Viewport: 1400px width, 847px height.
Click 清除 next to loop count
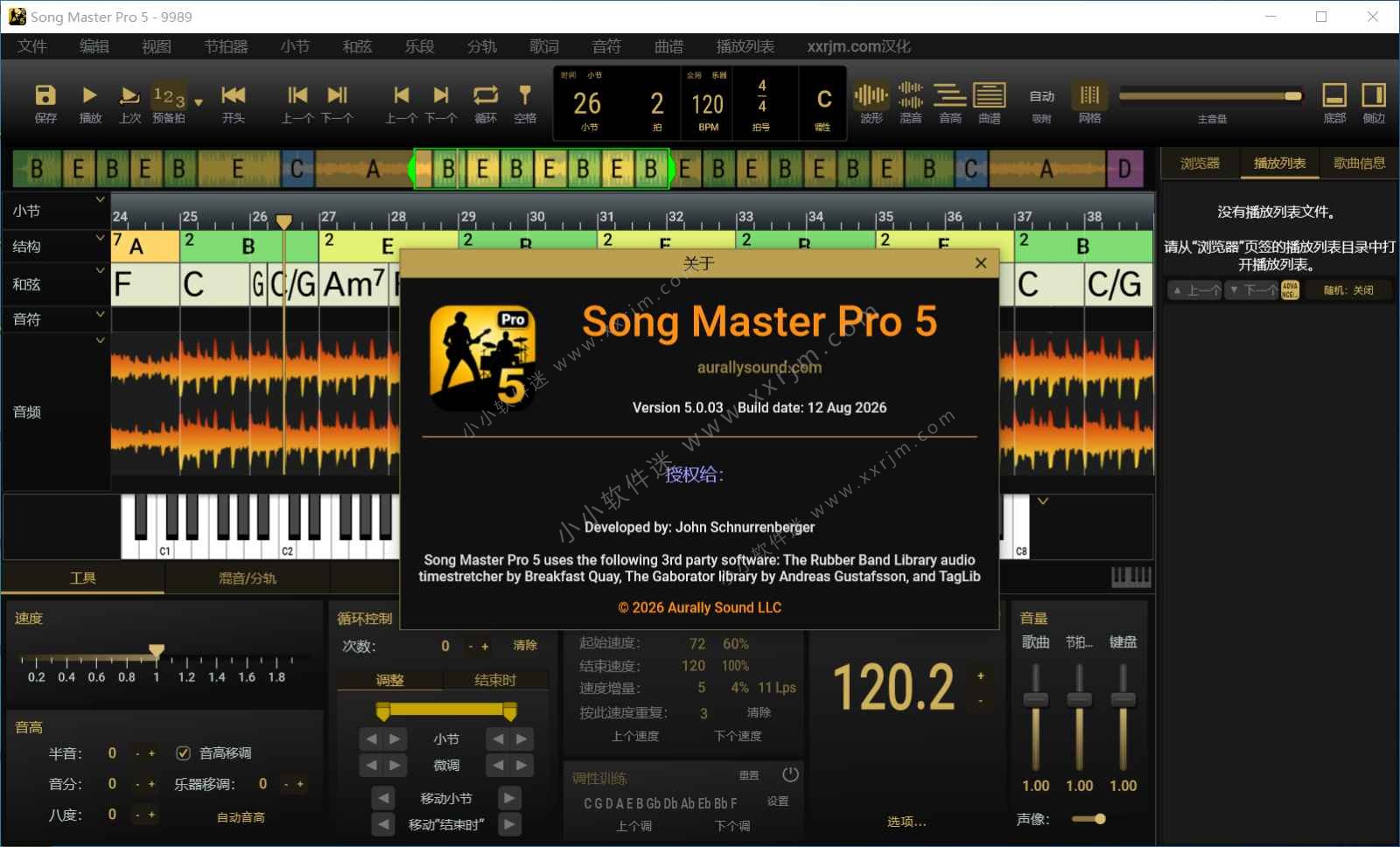click(525, 646)
